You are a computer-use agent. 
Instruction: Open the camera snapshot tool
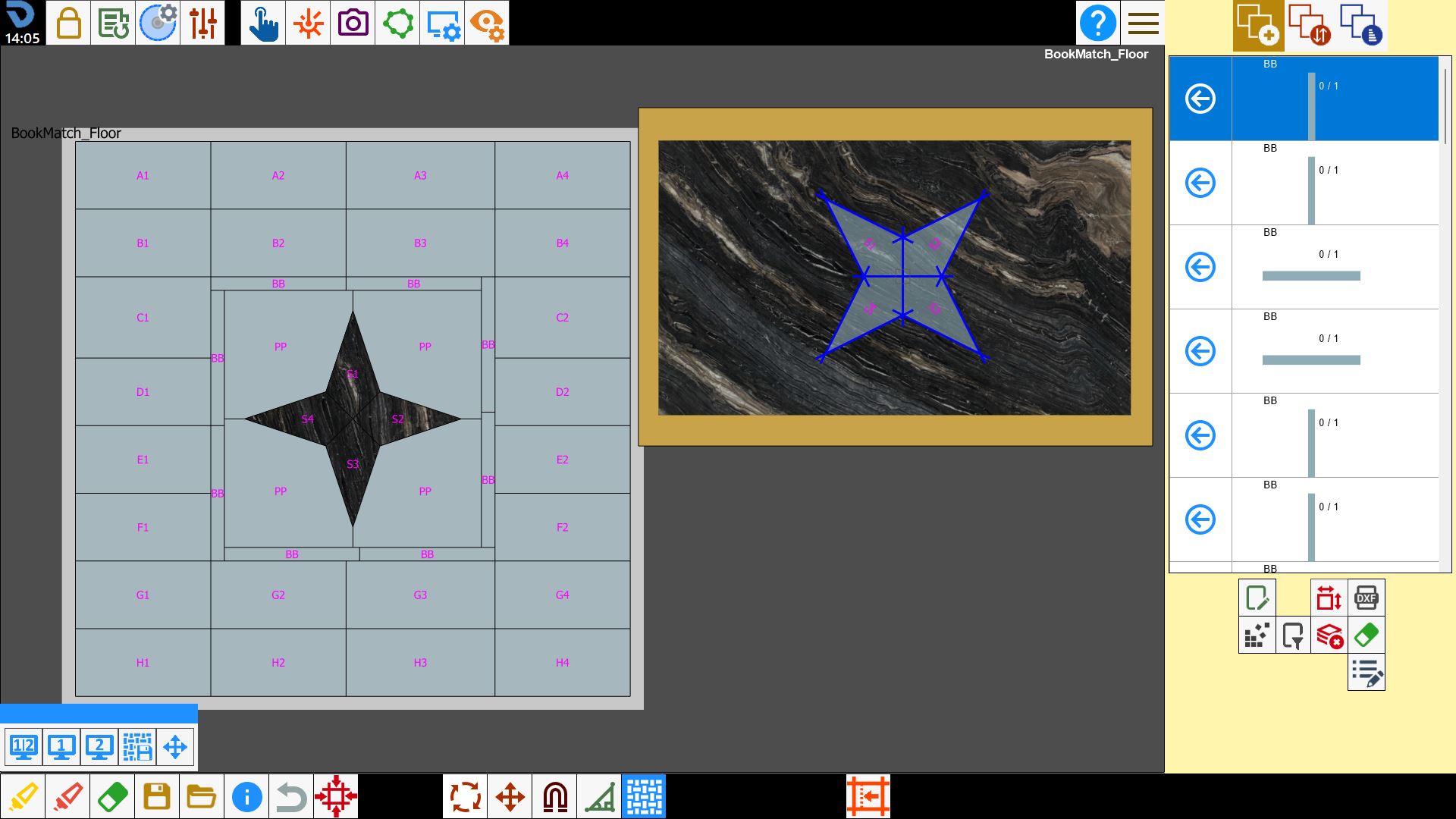353,23
